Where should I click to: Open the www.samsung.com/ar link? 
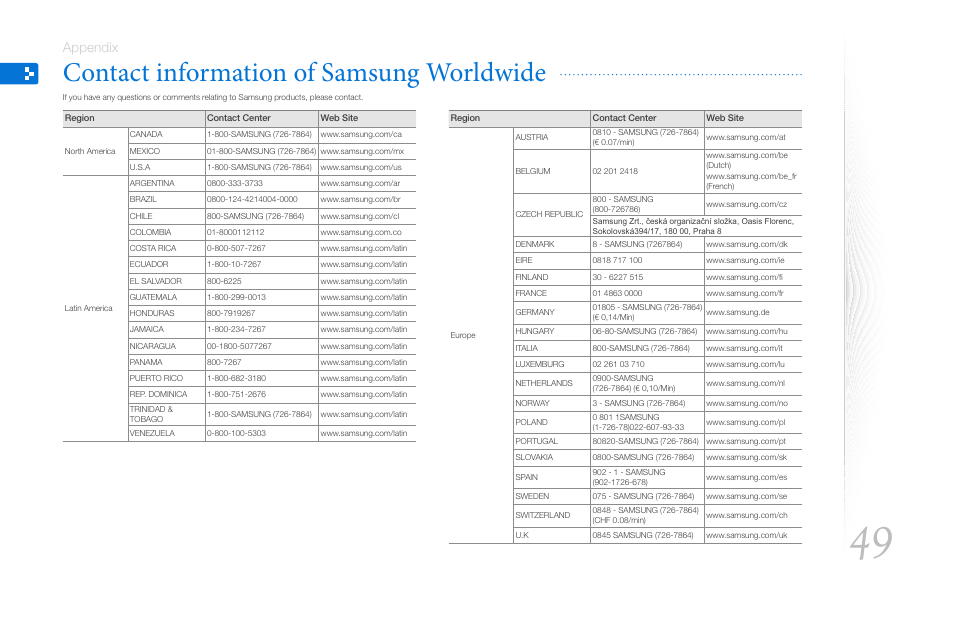[x=360, y=183]
